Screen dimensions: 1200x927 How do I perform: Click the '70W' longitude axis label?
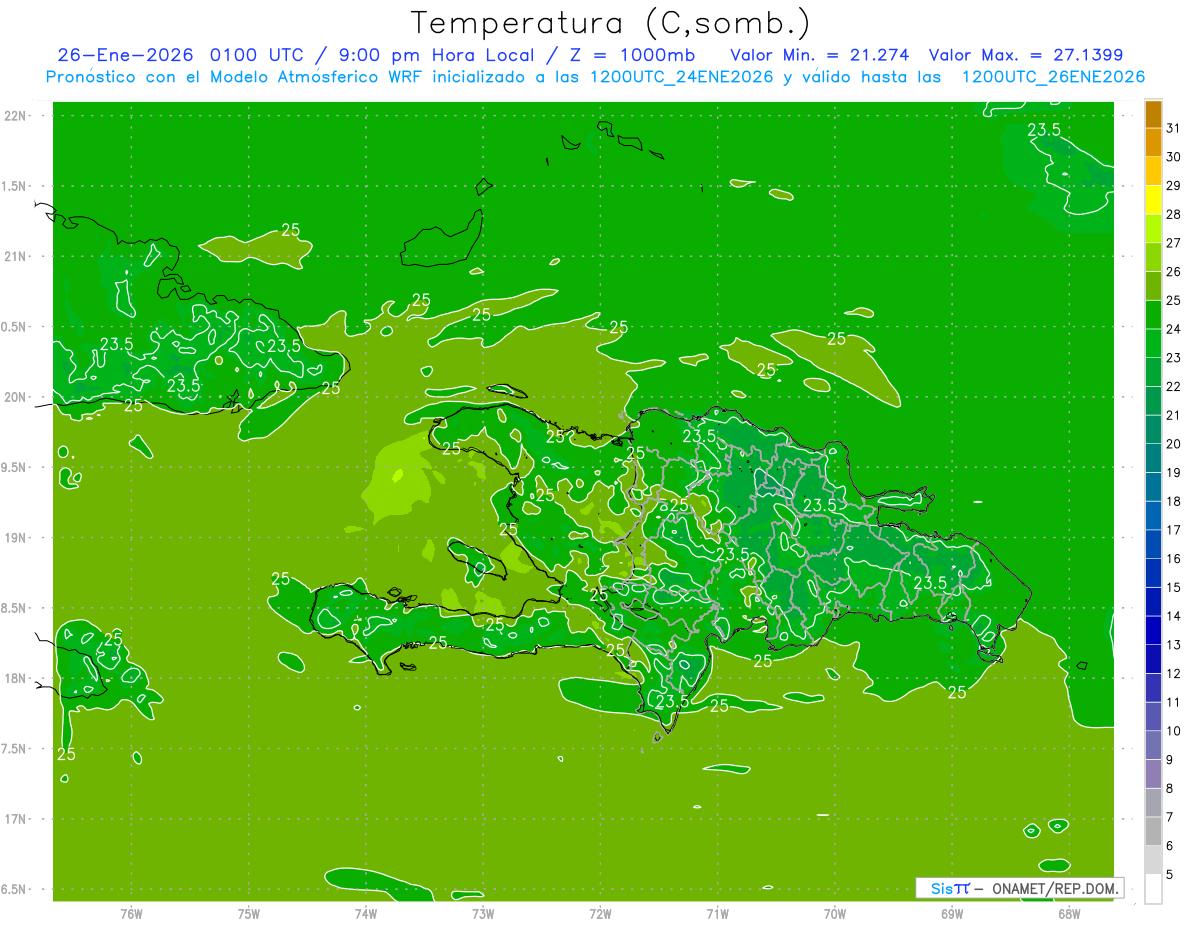tap(835, 913)
